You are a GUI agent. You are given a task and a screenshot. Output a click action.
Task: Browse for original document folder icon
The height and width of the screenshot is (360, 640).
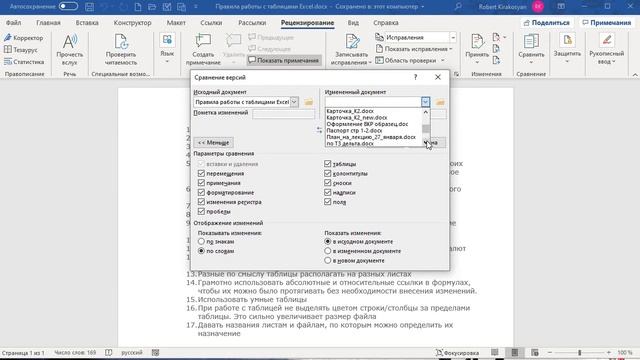coord(309,102)
